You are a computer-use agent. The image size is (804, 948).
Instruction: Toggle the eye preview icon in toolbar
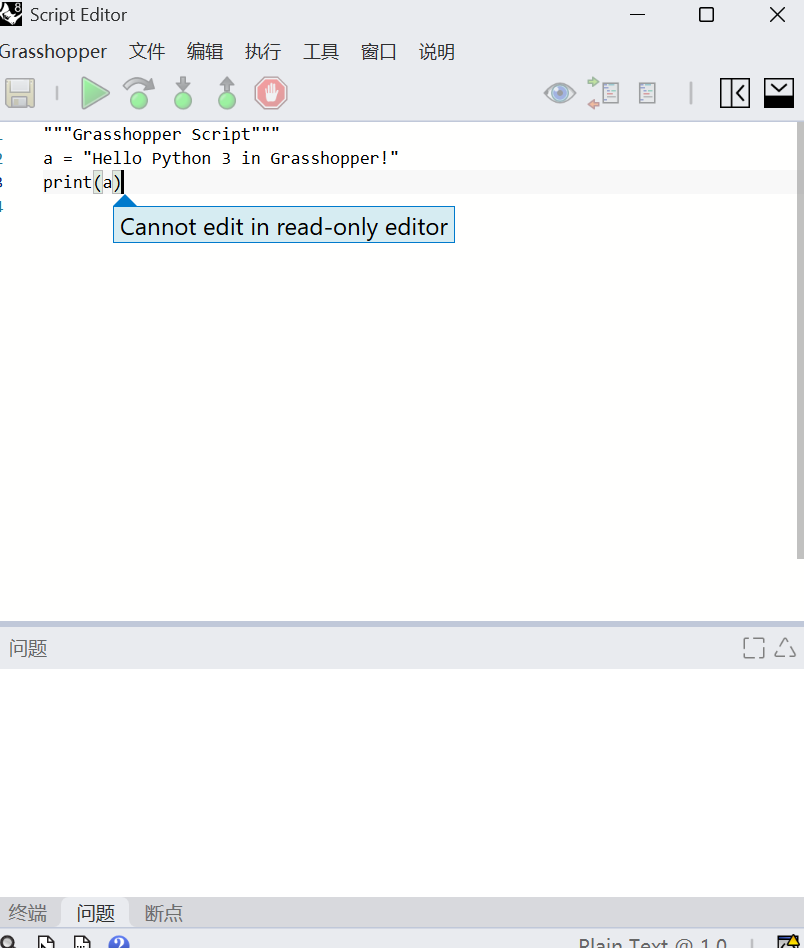click(559, 94)
